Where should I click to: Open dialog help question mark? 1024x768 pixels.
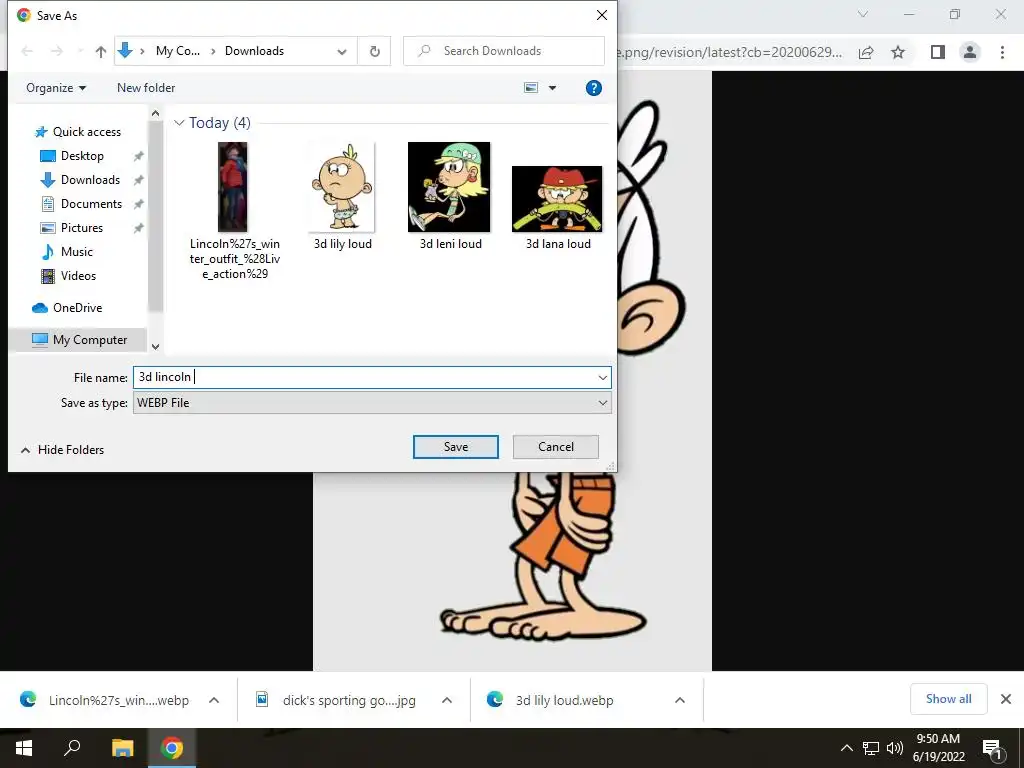(x=594, y=88)
